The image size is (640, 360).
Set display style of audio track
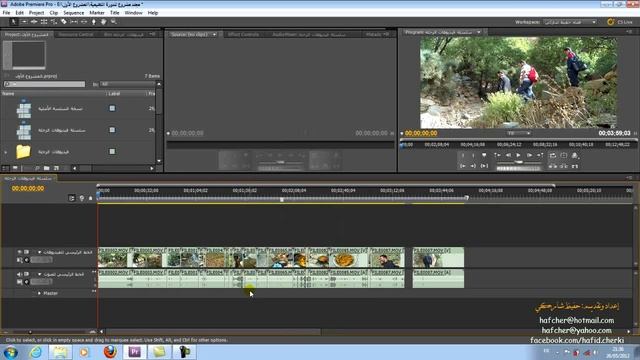point(19,282)
